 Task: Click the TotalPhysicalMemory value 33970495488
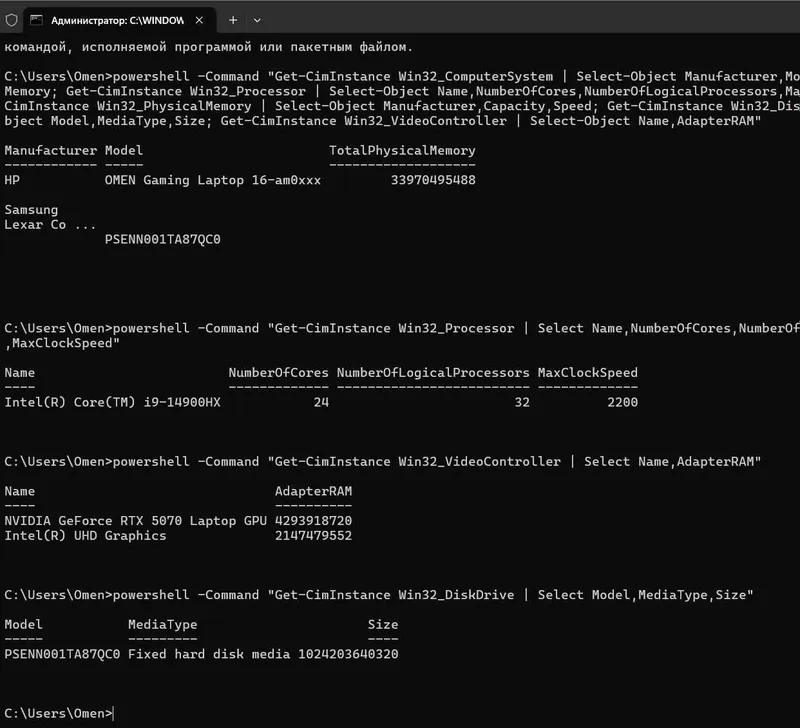click(x=433, y=180)
